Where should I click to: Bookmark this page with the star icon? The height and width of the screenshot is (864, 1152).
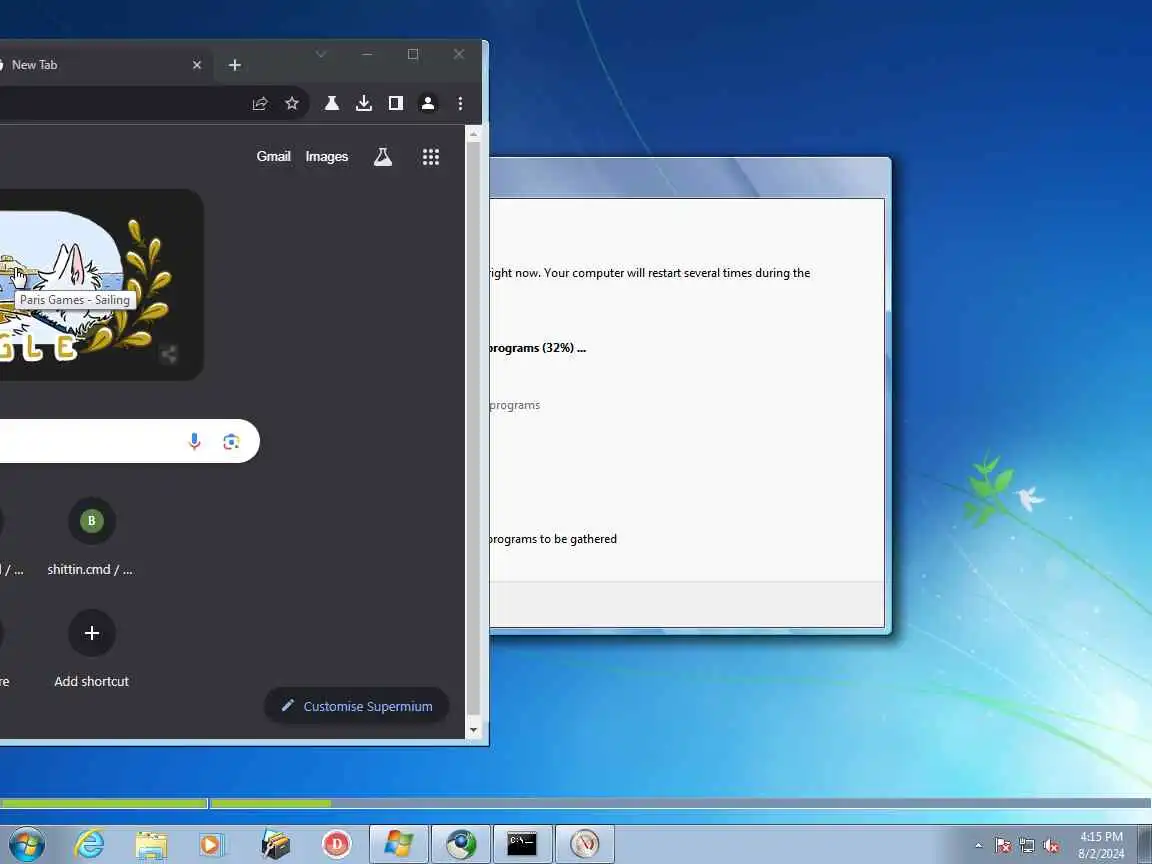pos(292,104)
